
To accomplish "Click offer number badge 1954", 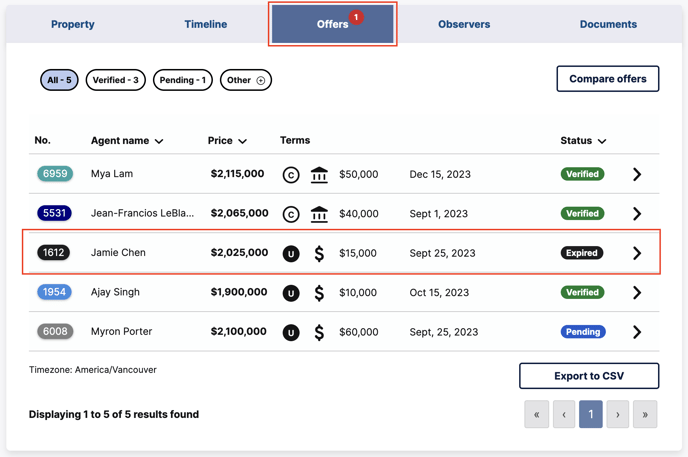I will click(x=55, y=292).
